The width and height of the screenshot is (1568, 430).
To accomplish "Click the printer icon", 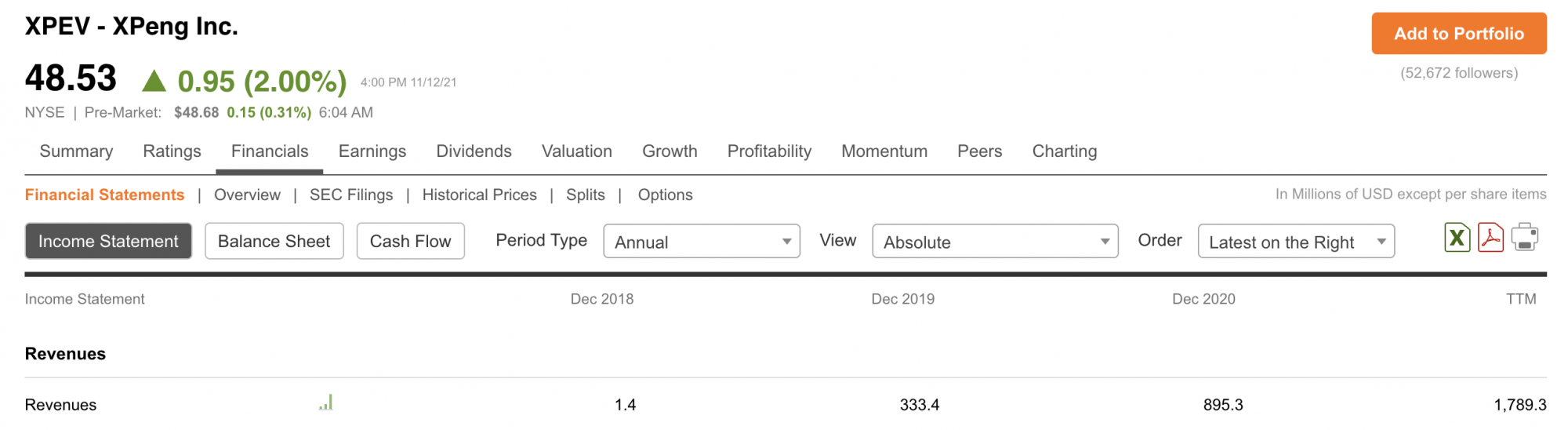I will coord(1525,237).
